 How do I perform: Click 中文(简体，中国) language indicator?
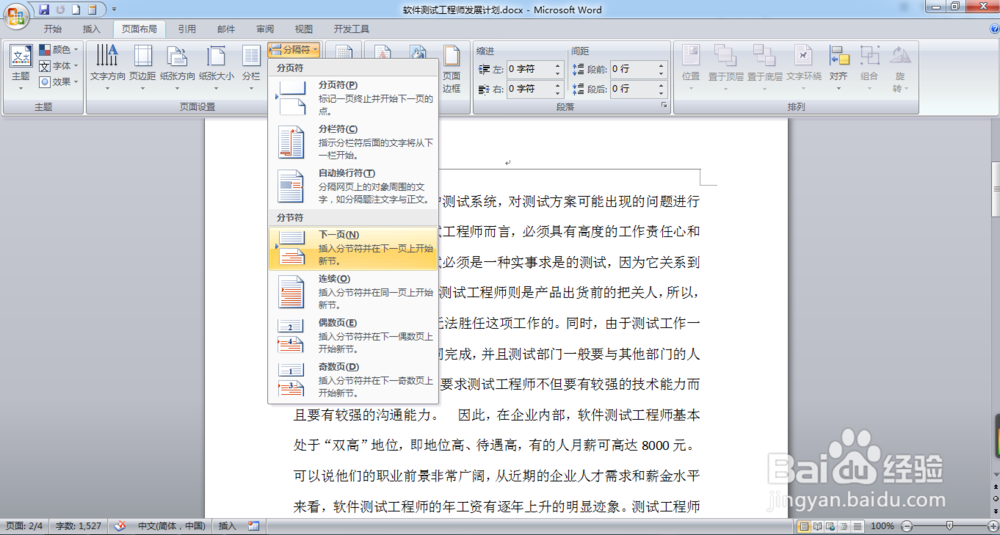coord(172,526)
